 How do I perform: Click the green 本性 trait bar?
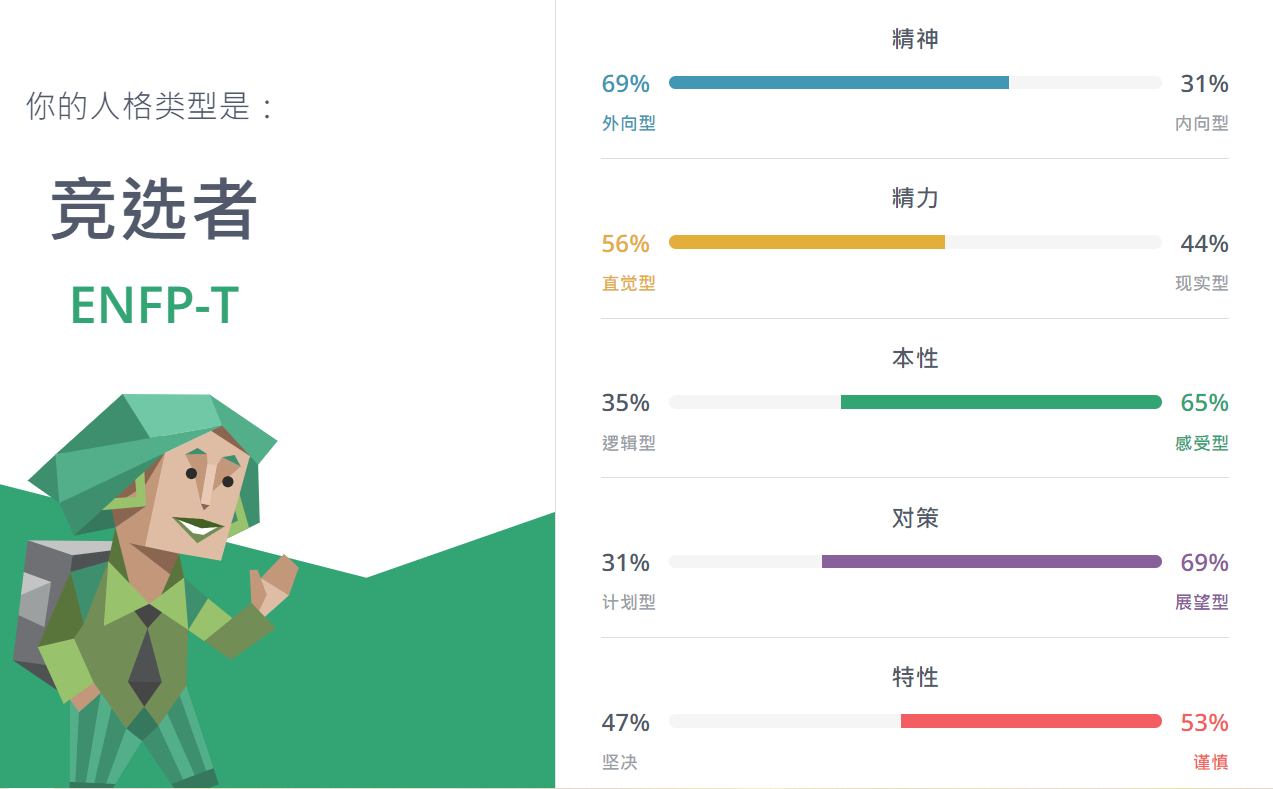click(x=1000, y=402)
